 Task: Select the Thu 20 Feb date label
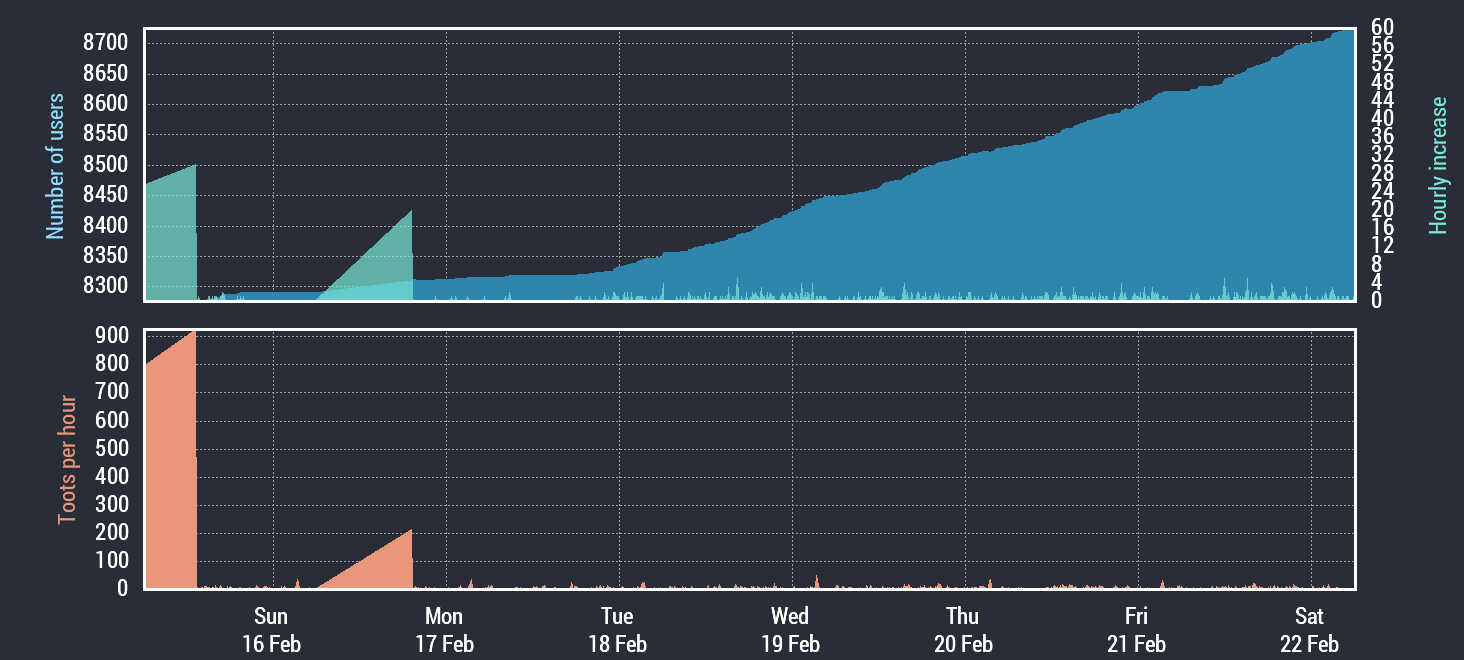[x=963, y=630]
